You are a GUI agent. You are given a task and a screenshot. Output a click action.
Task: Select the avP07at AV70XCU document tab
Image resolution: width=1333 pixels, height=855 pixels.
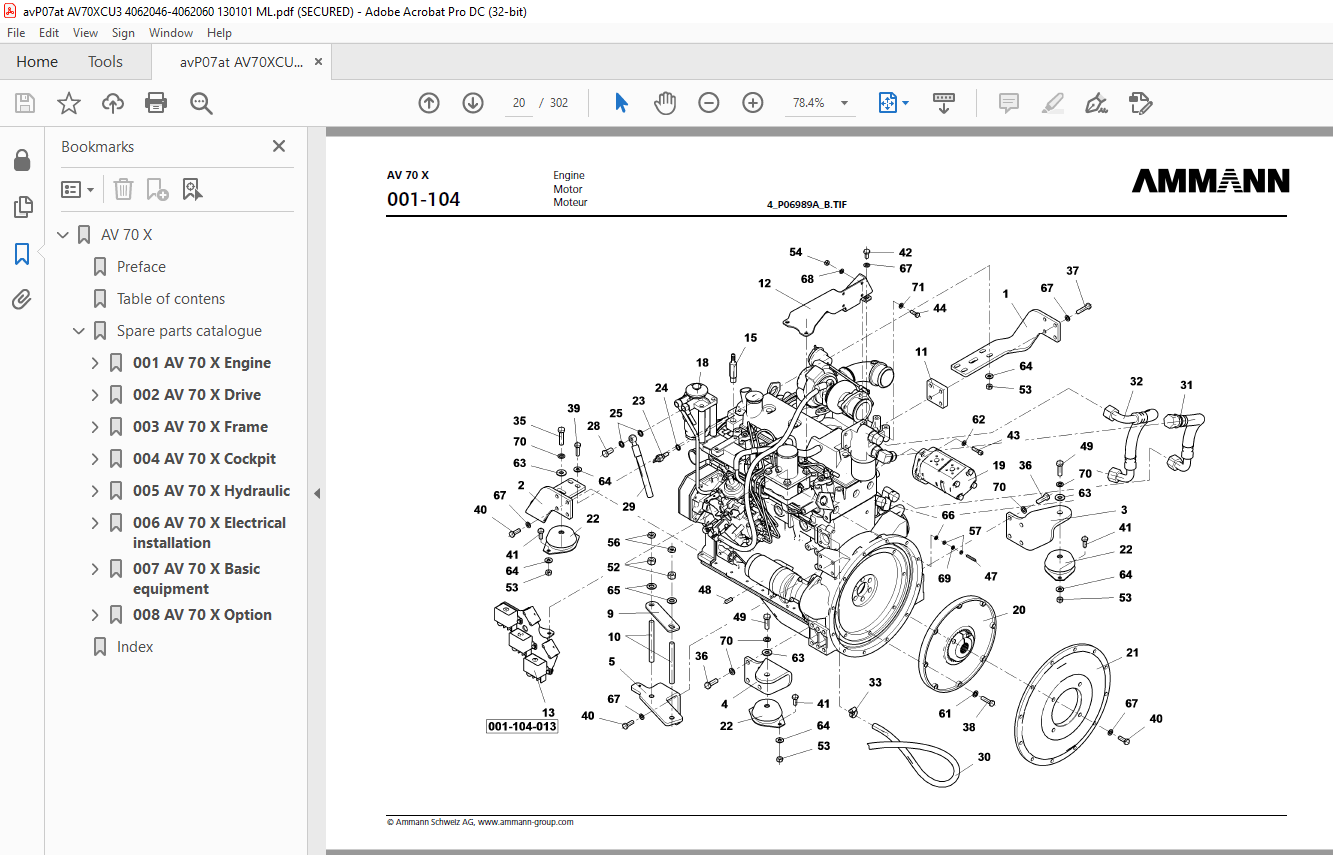[x=241, y=62]
